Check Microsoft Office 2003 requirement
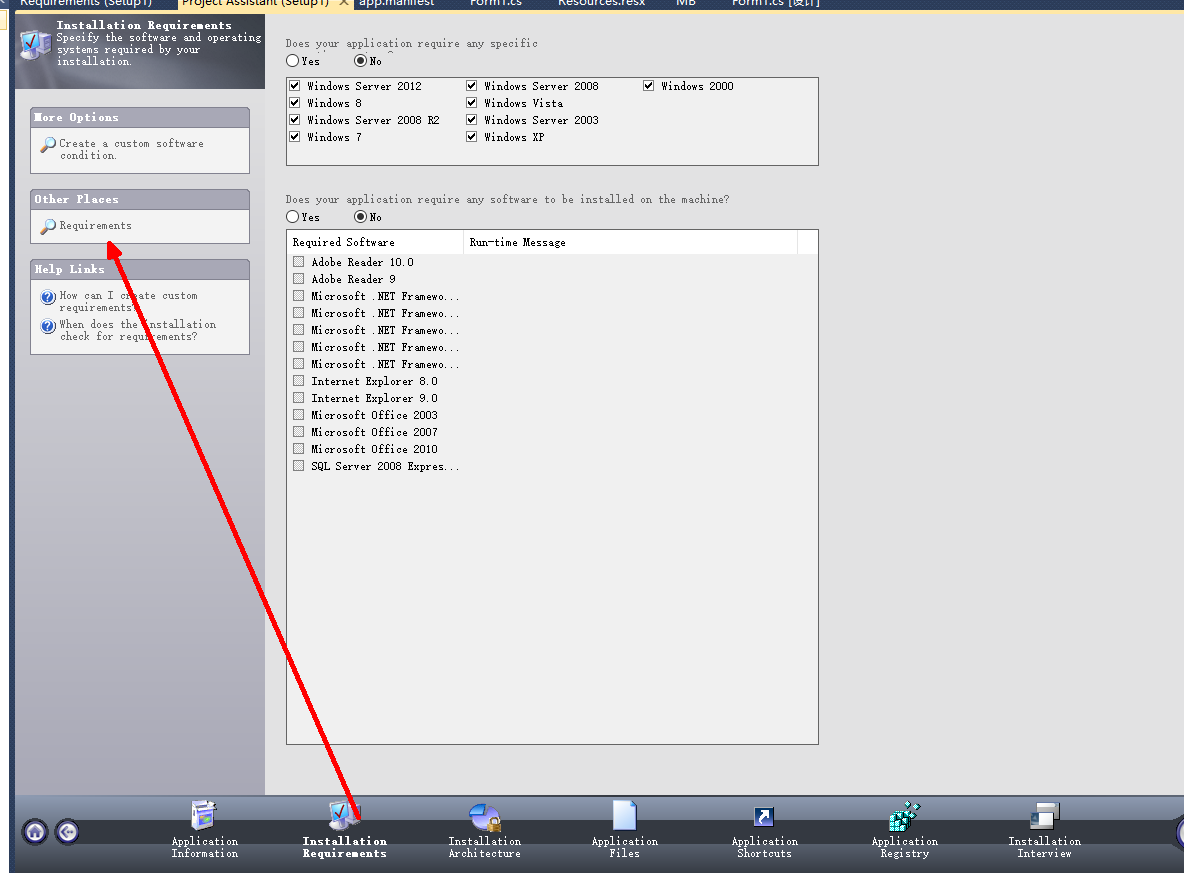The image size is (1184, 873). click(298, 415)
